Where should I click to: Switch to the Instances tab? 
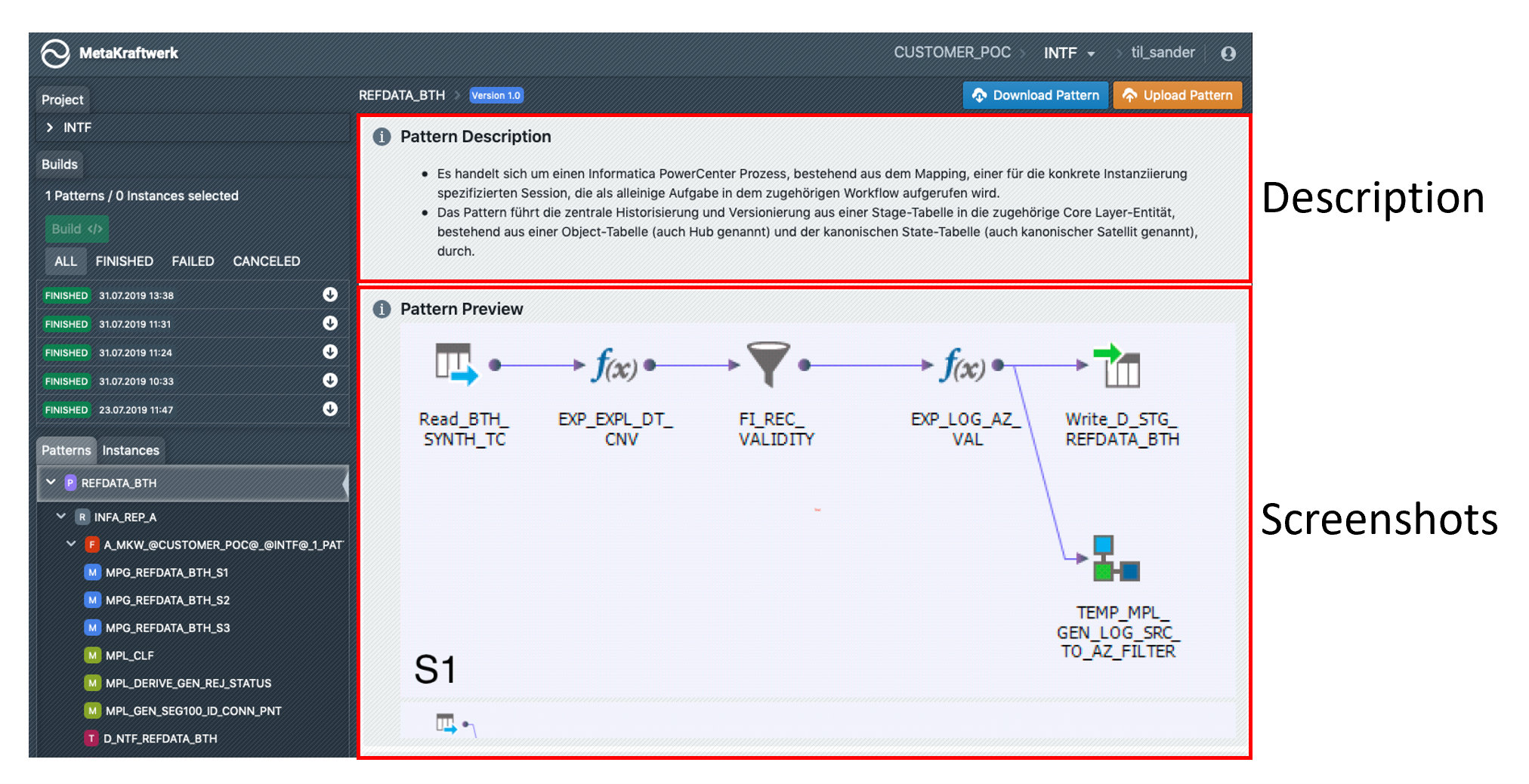[131, 450]
